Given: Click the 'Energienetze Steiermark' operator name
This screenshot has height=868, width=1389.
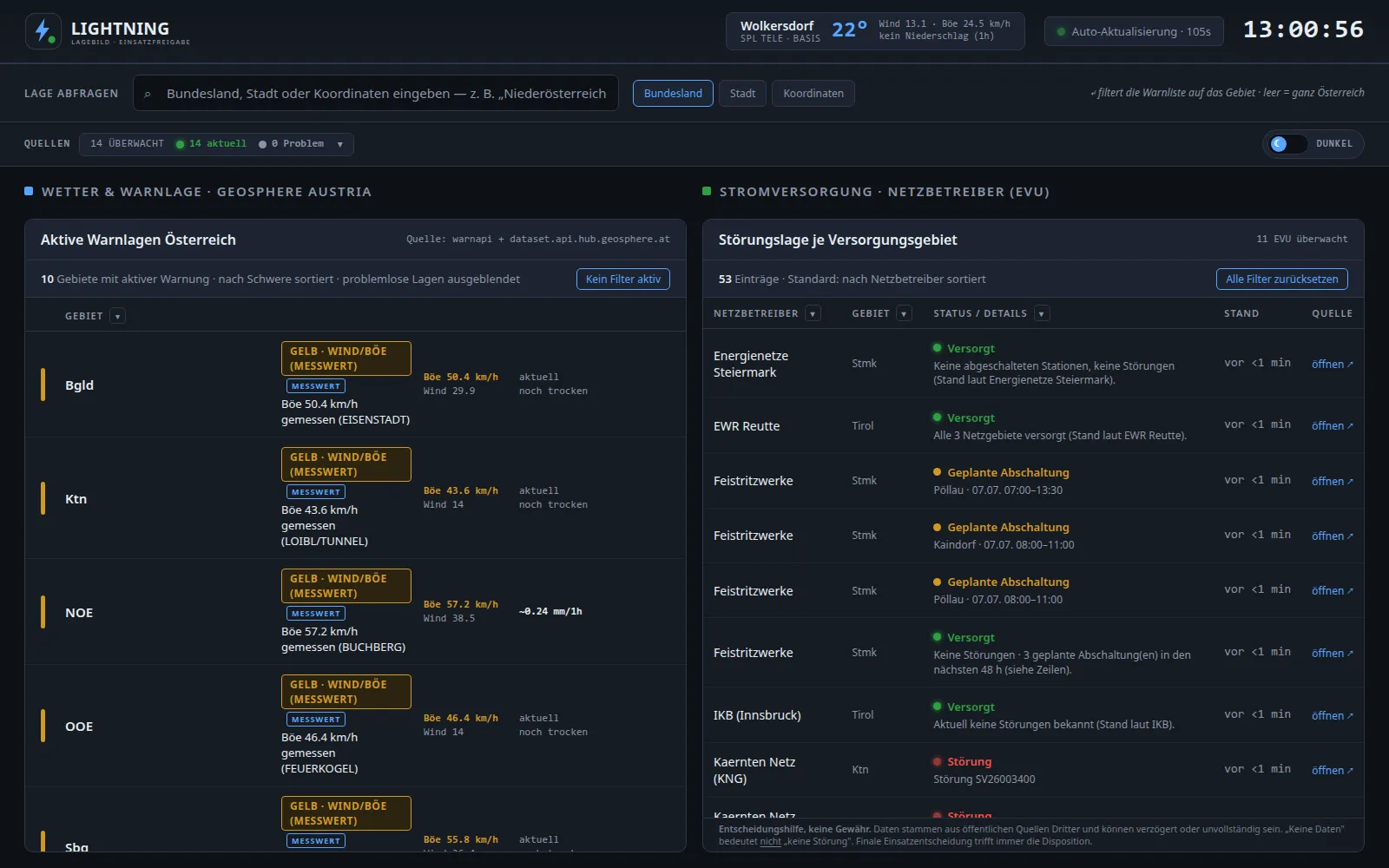Looking at the screenshot, I should point(751,364).
